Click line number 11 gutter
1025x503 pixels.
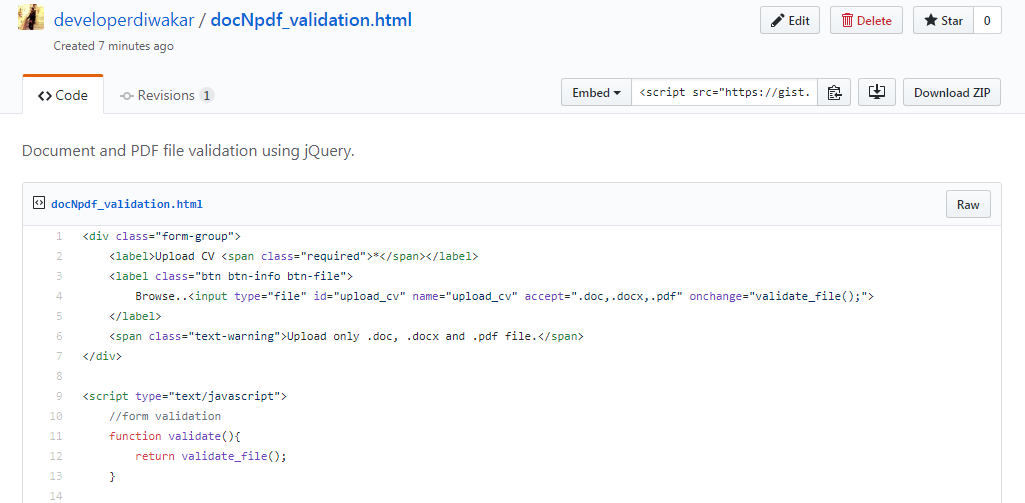coord(56,436)
